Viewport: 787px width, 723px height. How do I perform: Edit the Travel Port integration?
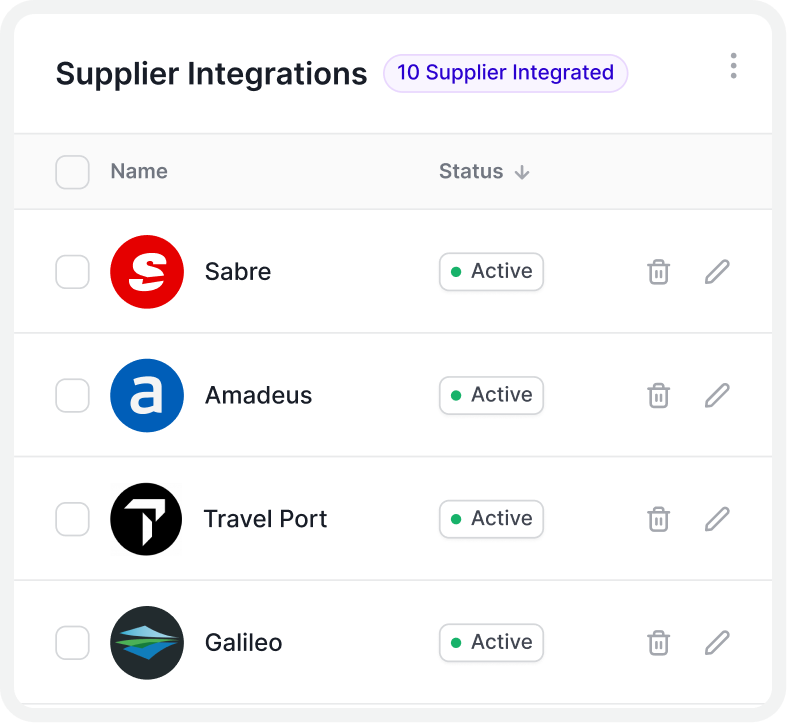click(717, 519)
